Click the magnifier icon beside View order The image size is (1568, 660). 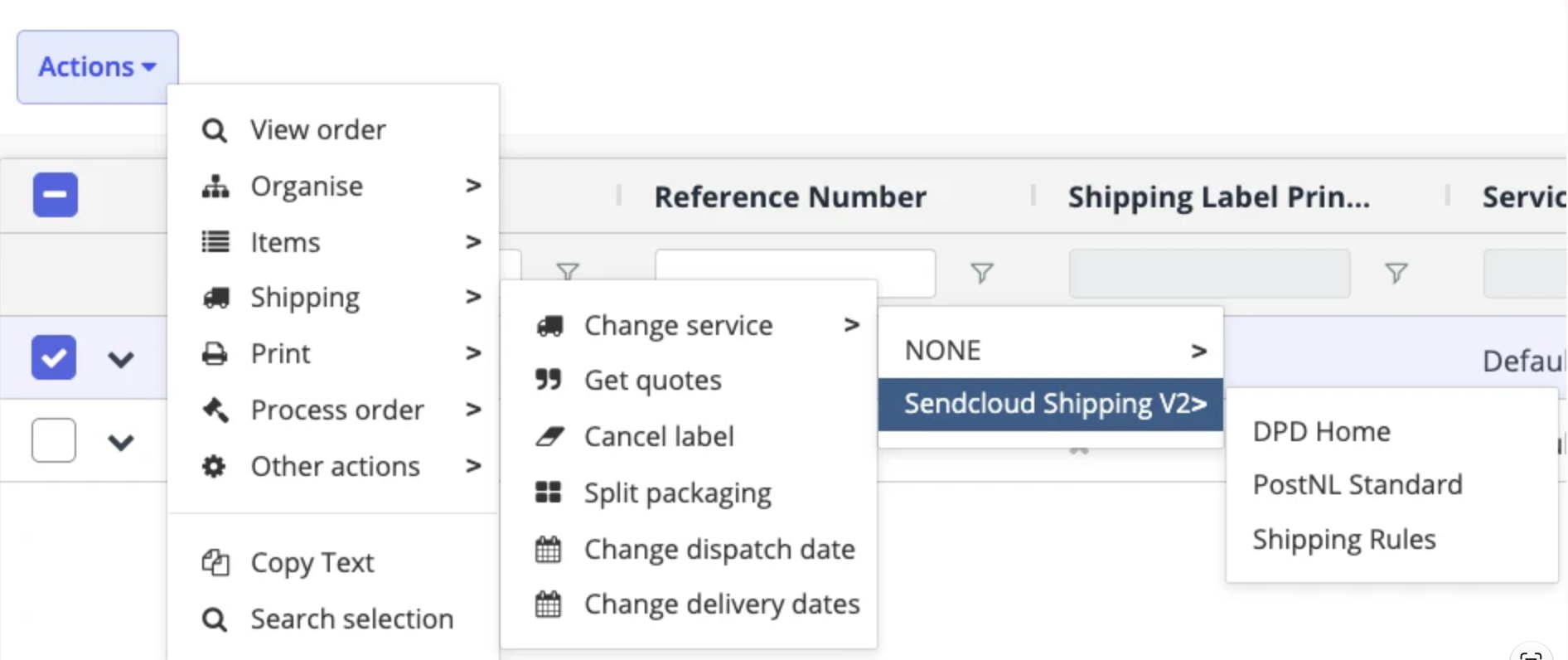[215, 130]
